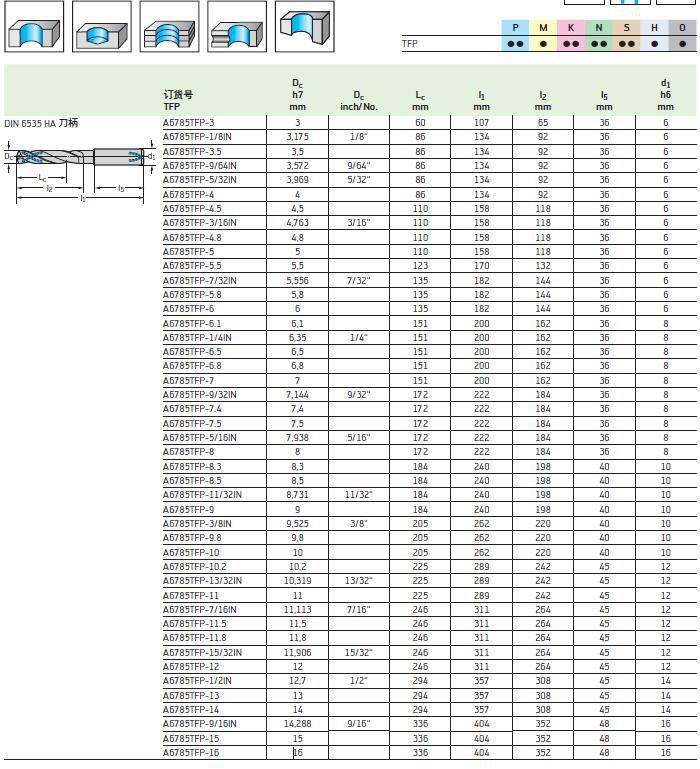Select order number A6785TFP-1/2IN
This screenshot has height=769, width=700.
coord(197,681)
